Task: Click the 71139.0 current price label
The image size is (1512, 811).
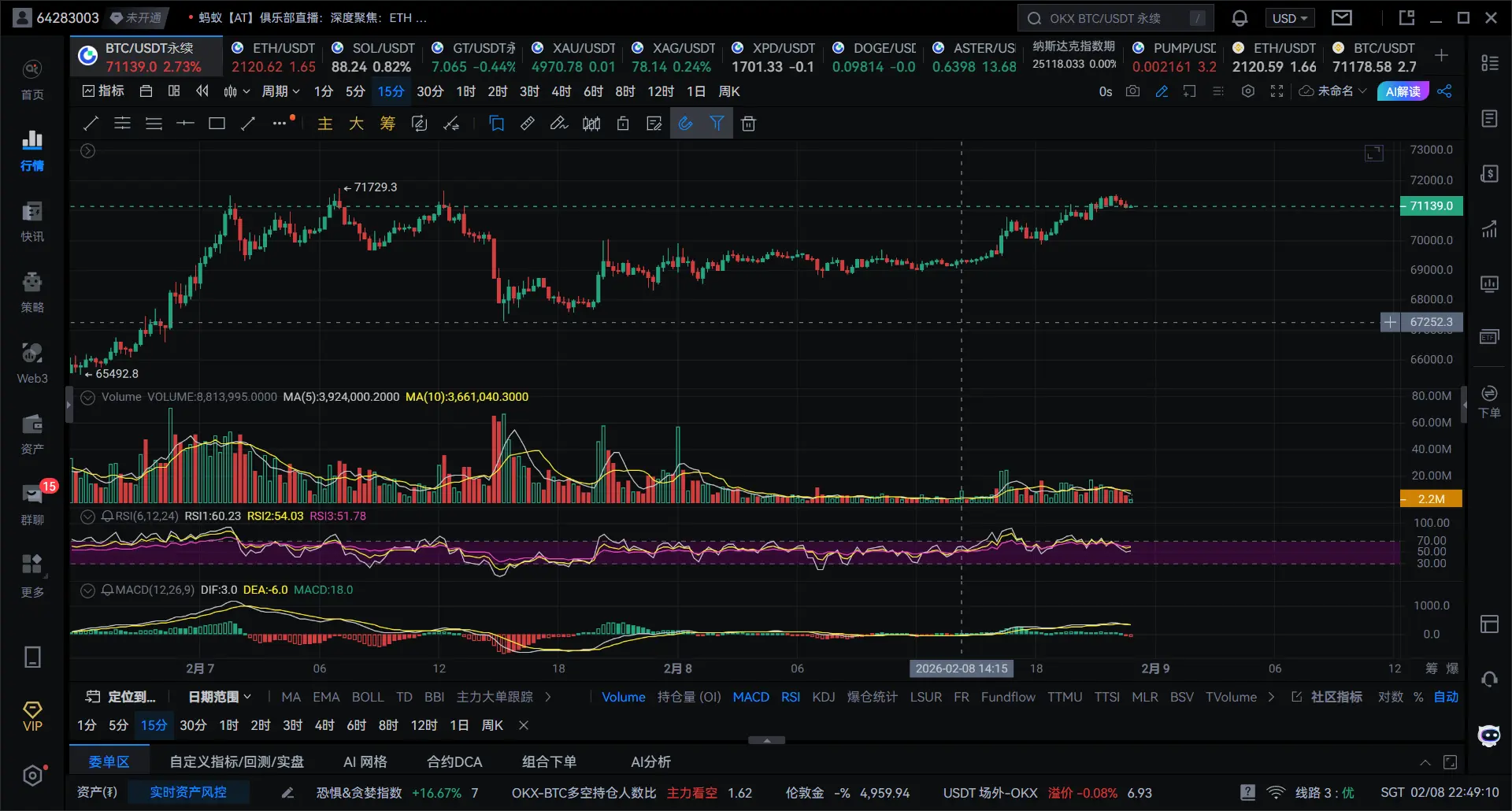Action: (1432, 206)
